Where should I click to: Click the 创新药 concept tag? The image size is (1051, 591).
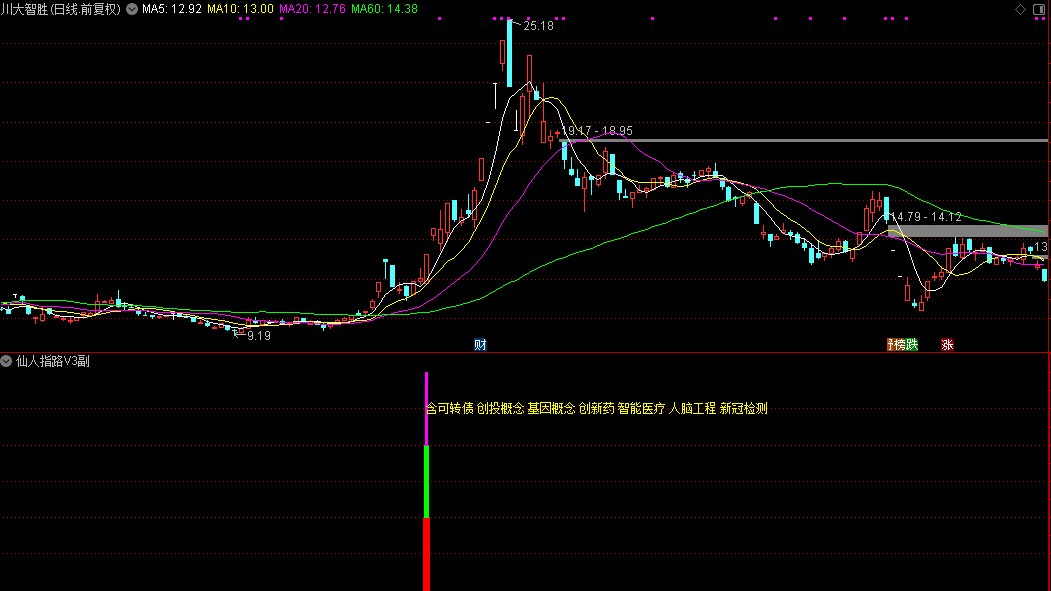coord(596,408)
